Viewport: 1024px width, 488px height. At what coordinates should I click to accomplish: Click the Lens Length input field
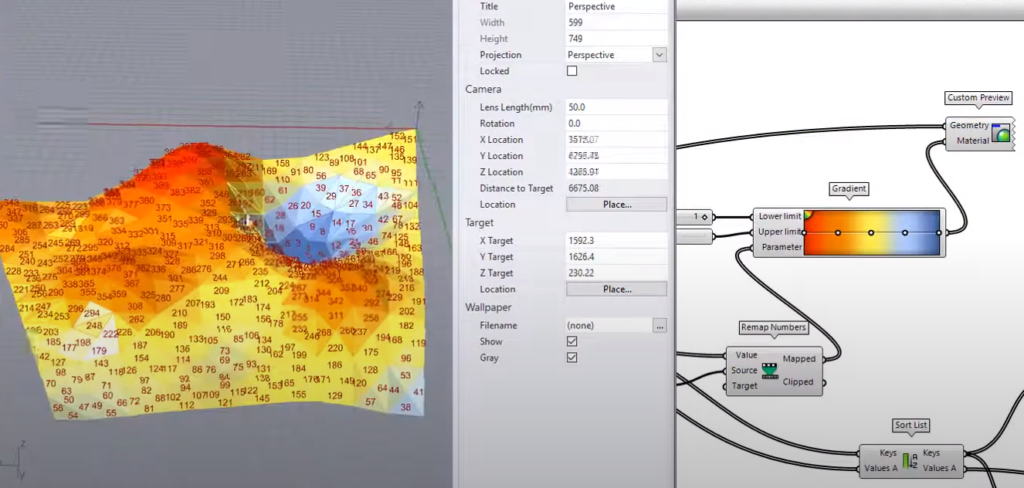click(616, 107)
